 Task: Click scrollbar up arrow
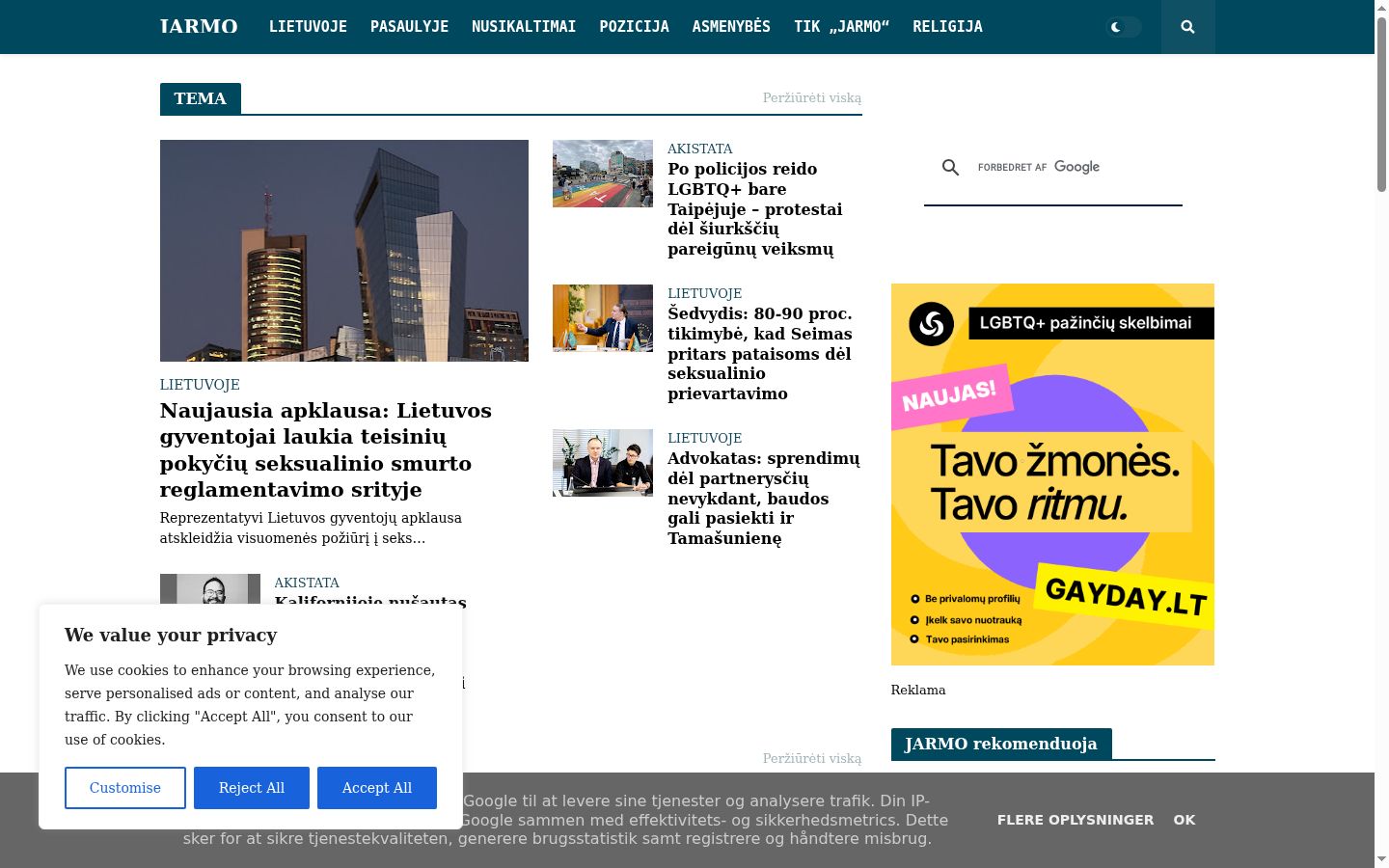pos(1381,8)
